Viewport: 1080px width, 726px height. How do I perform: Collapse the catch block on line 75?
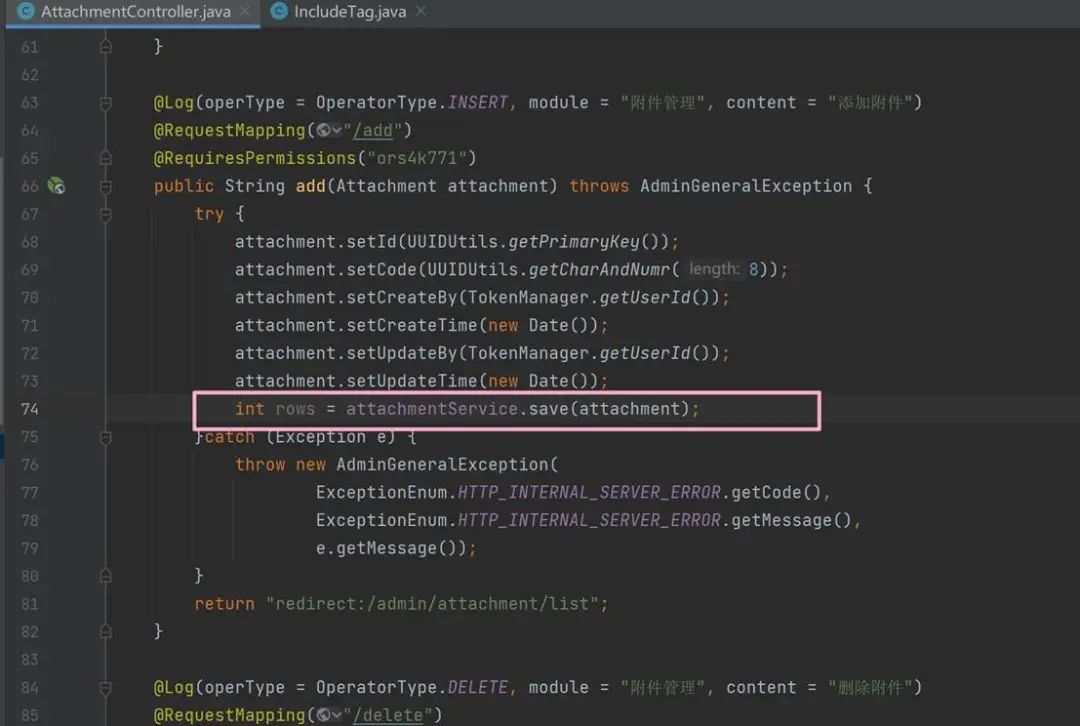tap(106, 436)
